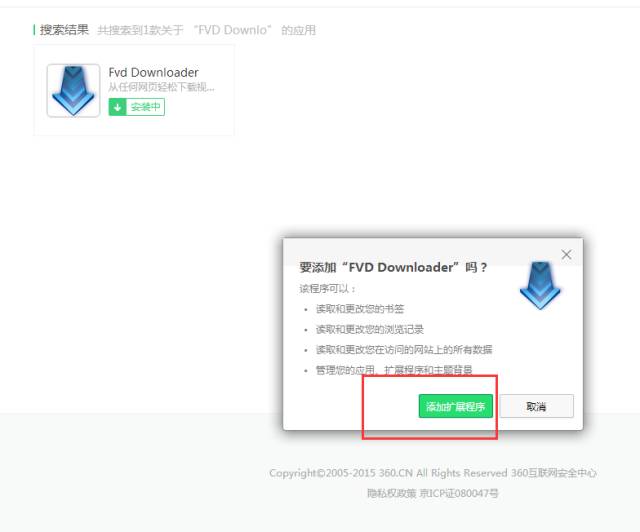Open the Fvd Downloader title link
640x532 pixels.
coord(153,73)
